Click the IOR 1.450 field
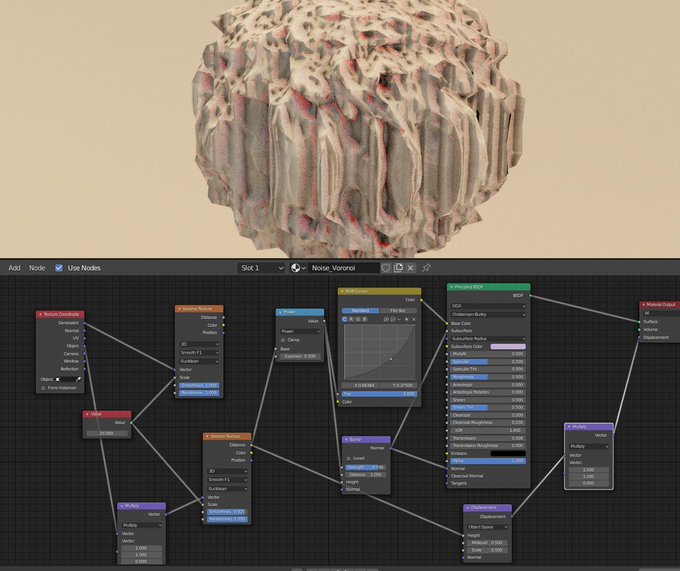The width and height of the screenshot is (680, 571). click(x=488, y=431)
